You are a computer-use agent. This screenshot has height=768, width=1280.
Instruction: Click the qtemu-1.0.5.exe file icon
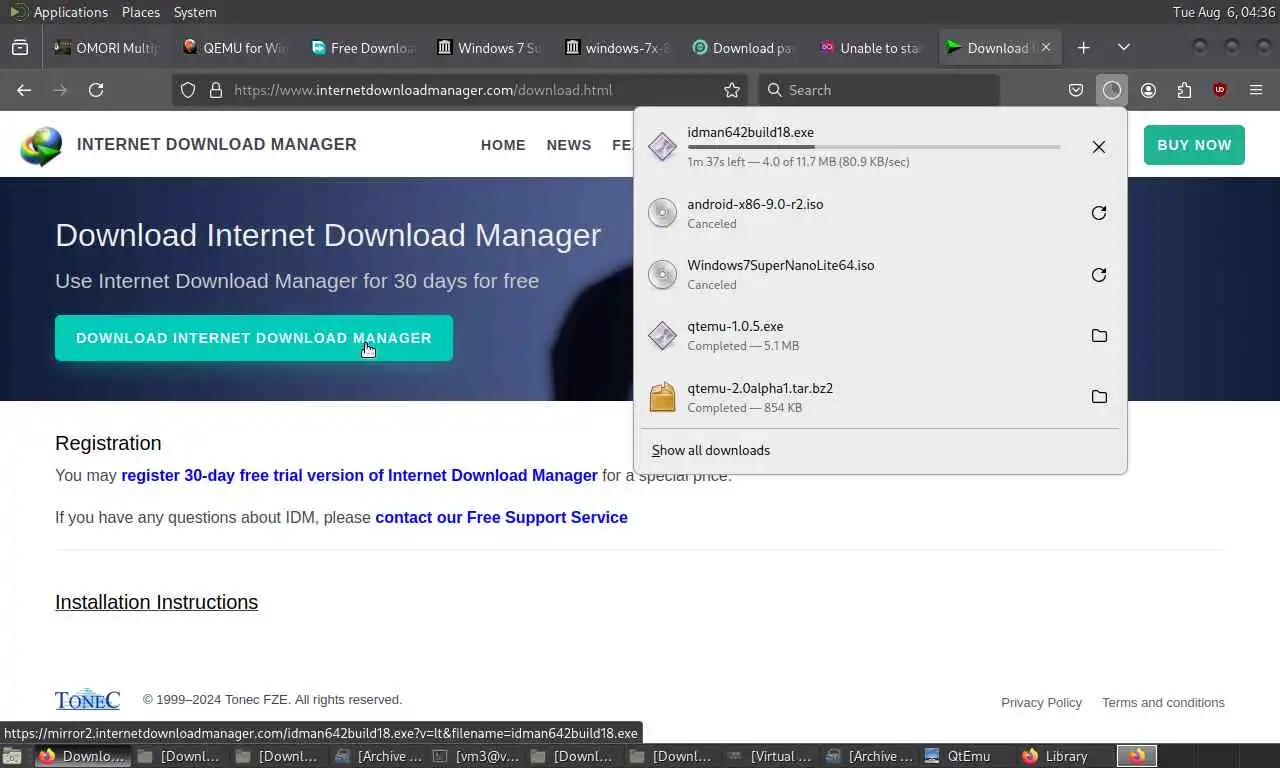tap(662, 336)
